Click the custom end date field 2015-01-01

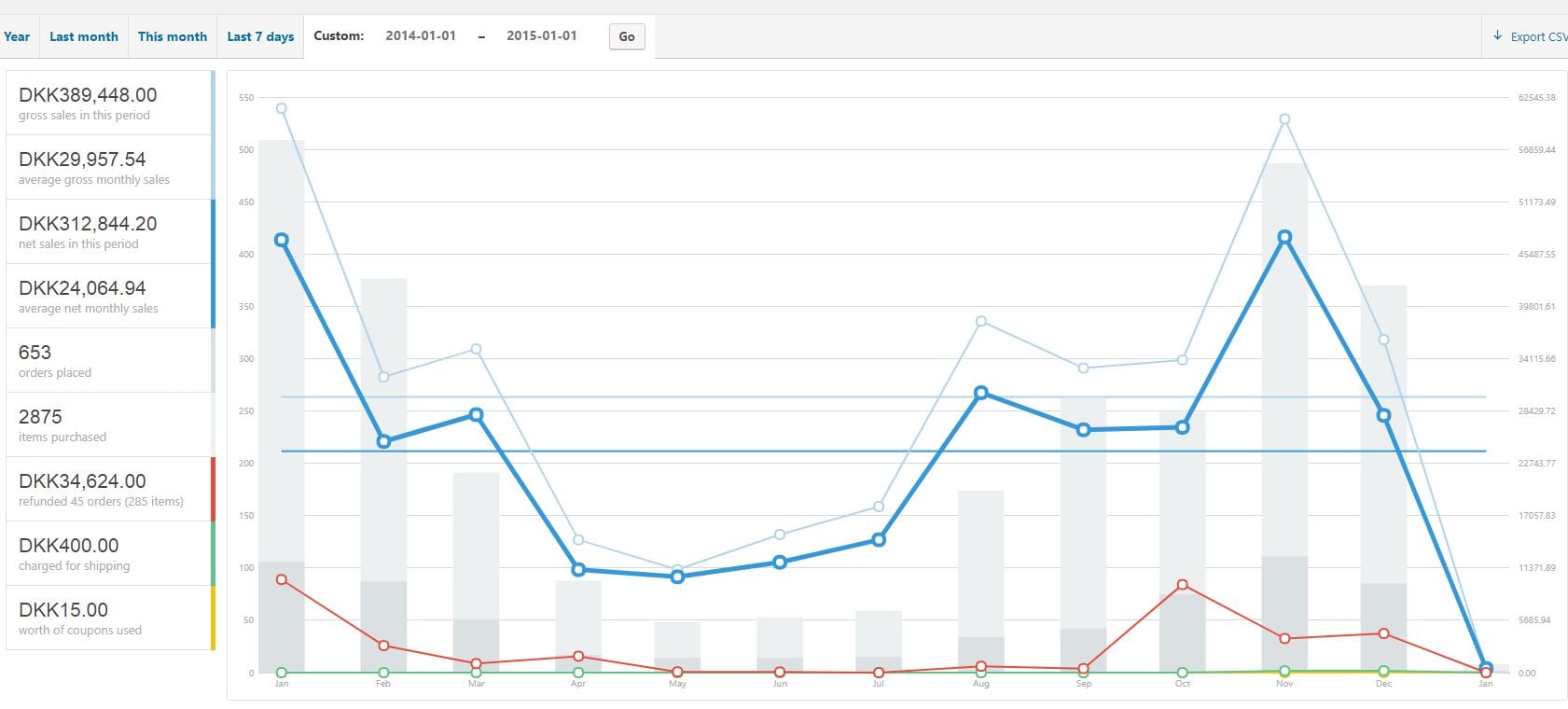542,35
